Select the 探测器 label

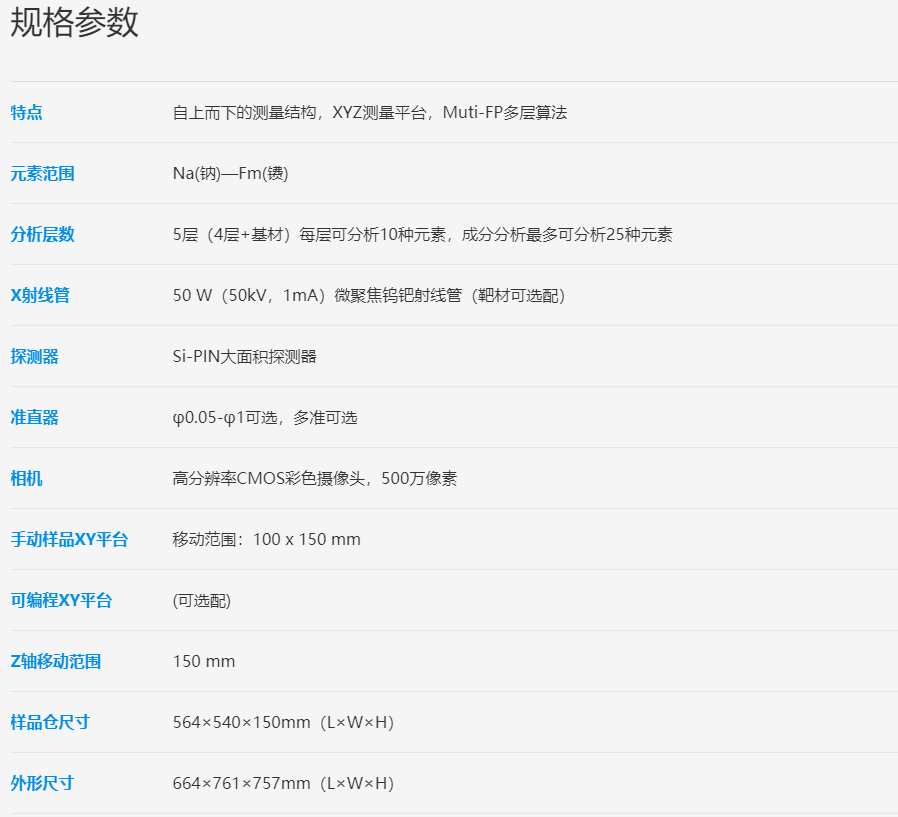35,357
